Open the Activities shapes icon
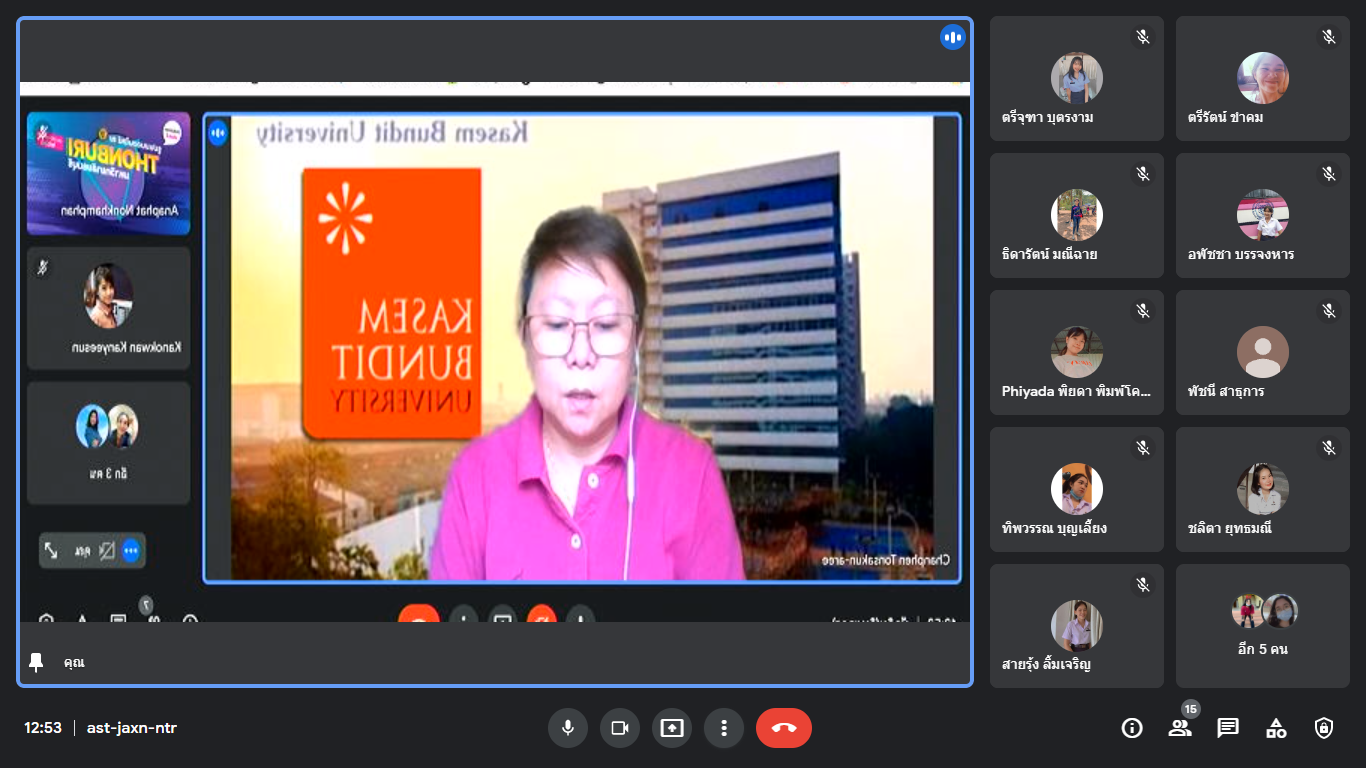Screen dimensions: 1366x768 tap(1276, 728)
